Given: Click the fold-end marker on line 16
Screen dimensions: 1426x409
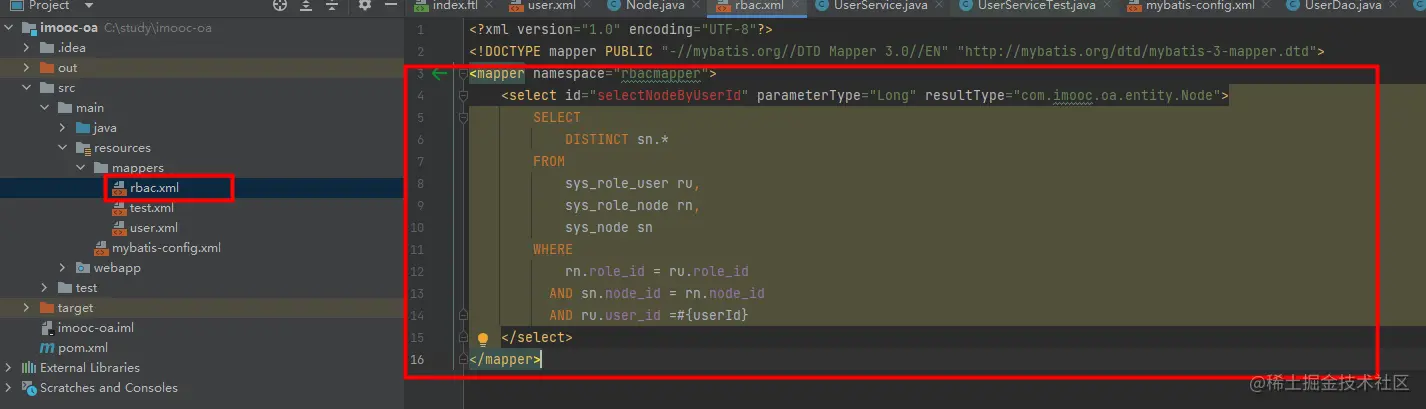Looking at the screenshot, I should coord(463,360).
